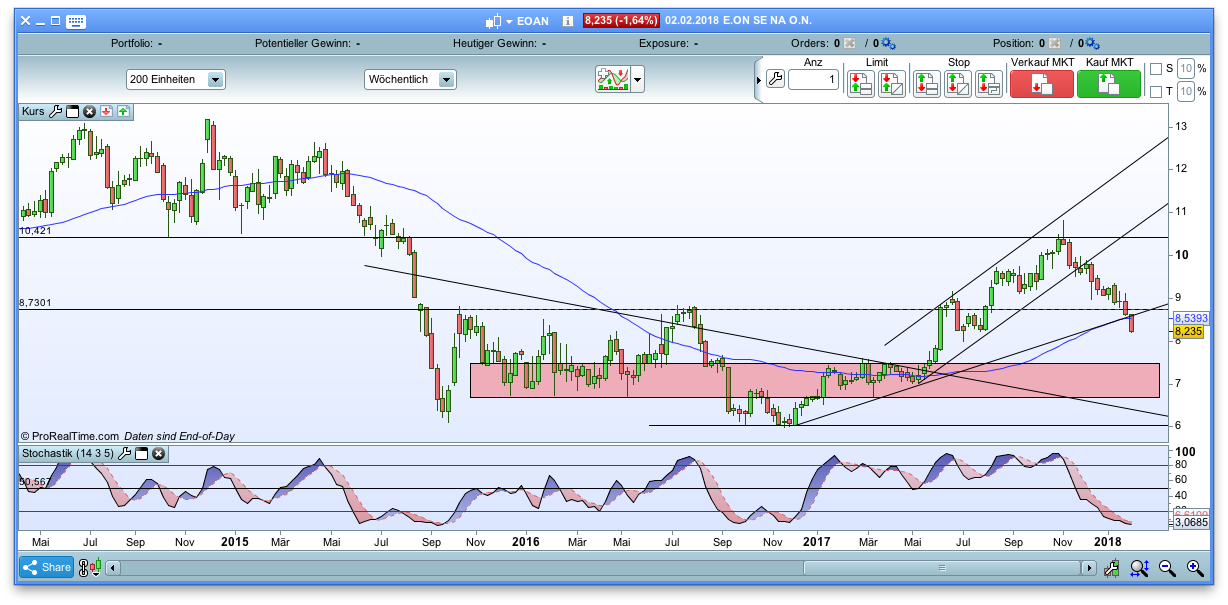Click the Kurs panel title
The height and width of the screenshot is (605, 1228).
[x=33, y=112]
